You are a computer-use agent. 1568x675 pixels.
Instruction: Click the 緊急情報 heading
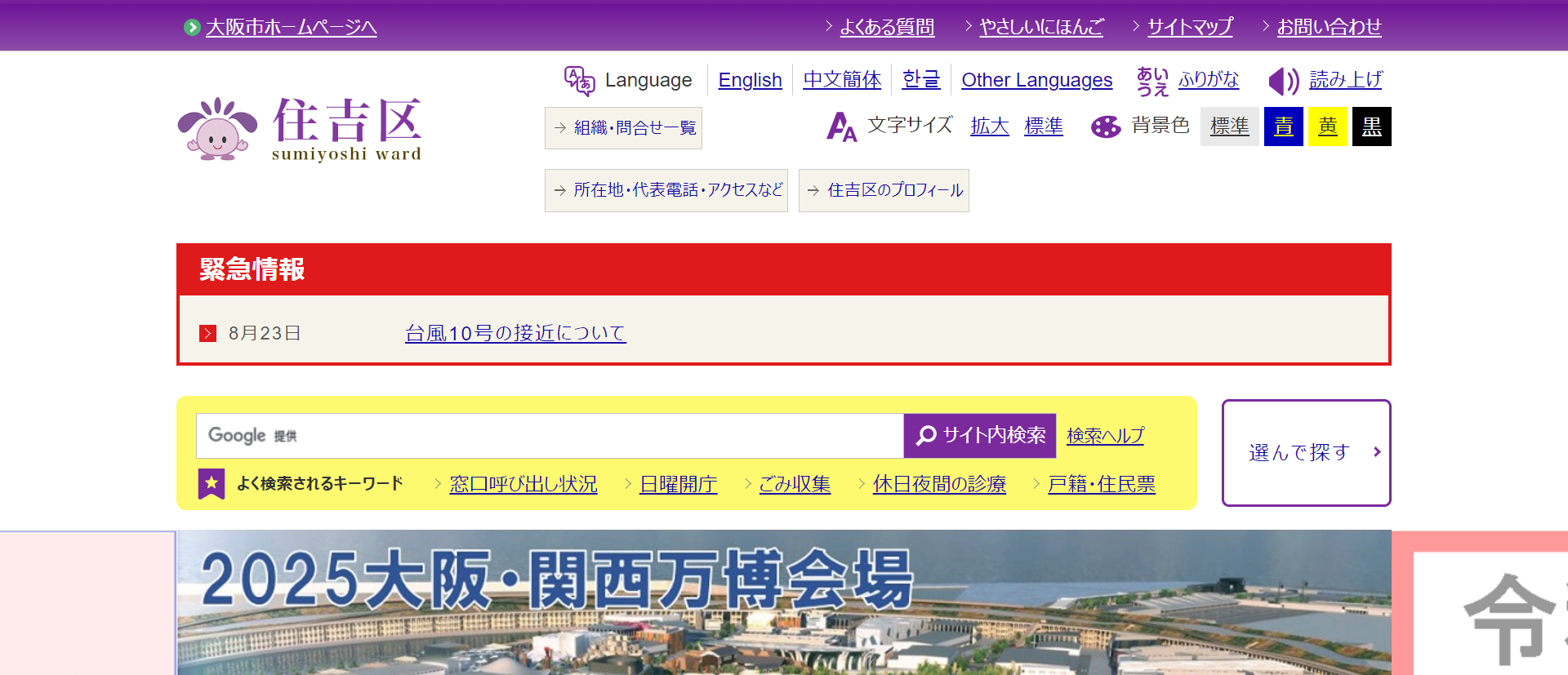tap(252, 269)
